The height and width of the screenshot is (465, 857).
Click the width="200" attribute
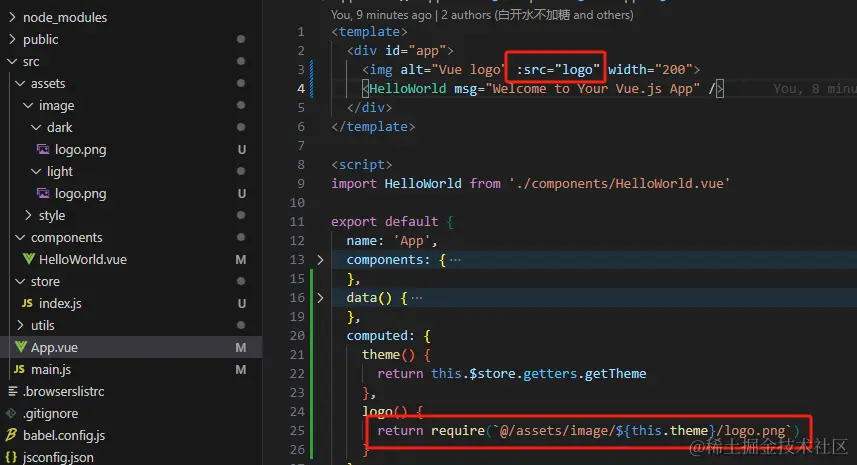[x=650, y=70]
